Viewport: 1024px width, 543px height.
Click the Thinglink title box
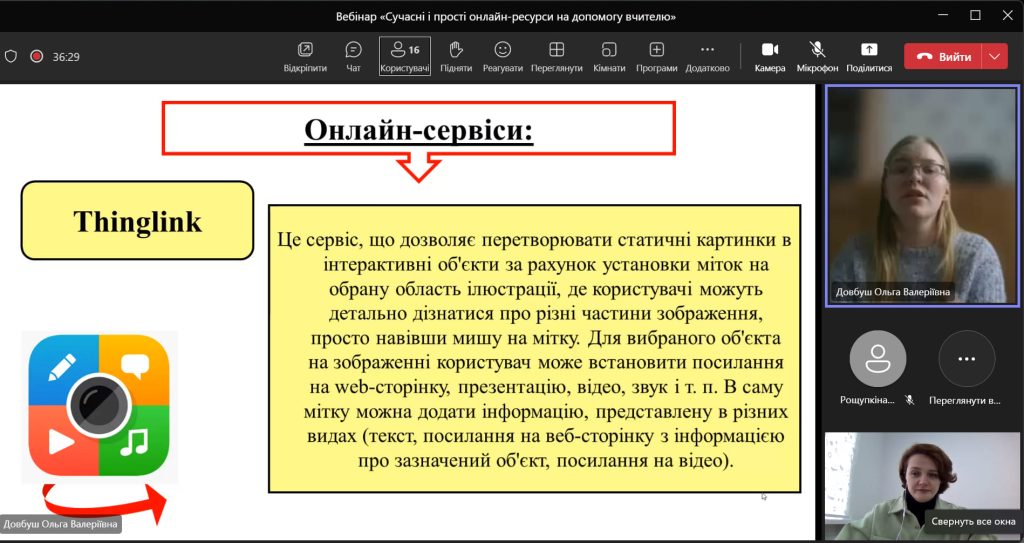click(x=137, y=220)
